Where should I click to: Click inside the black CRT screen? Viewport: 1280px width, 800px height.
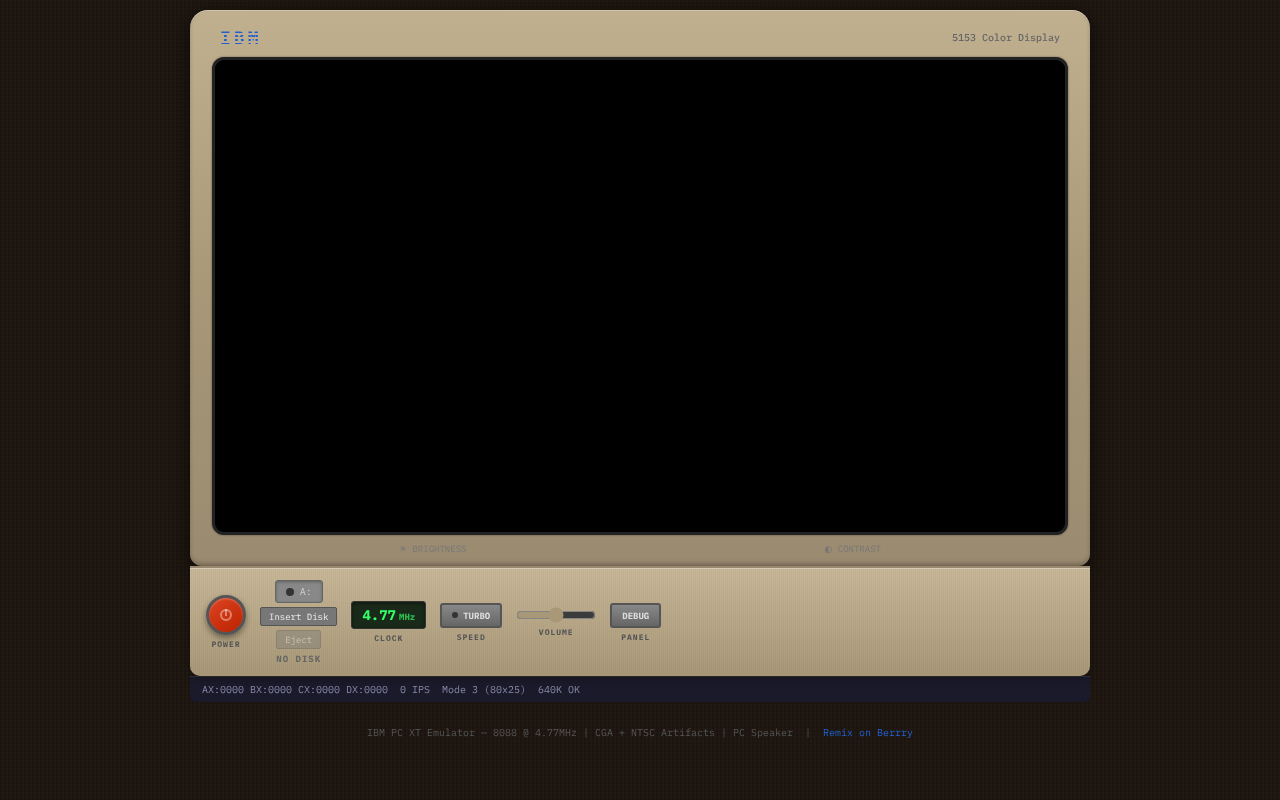coord(639,296)
